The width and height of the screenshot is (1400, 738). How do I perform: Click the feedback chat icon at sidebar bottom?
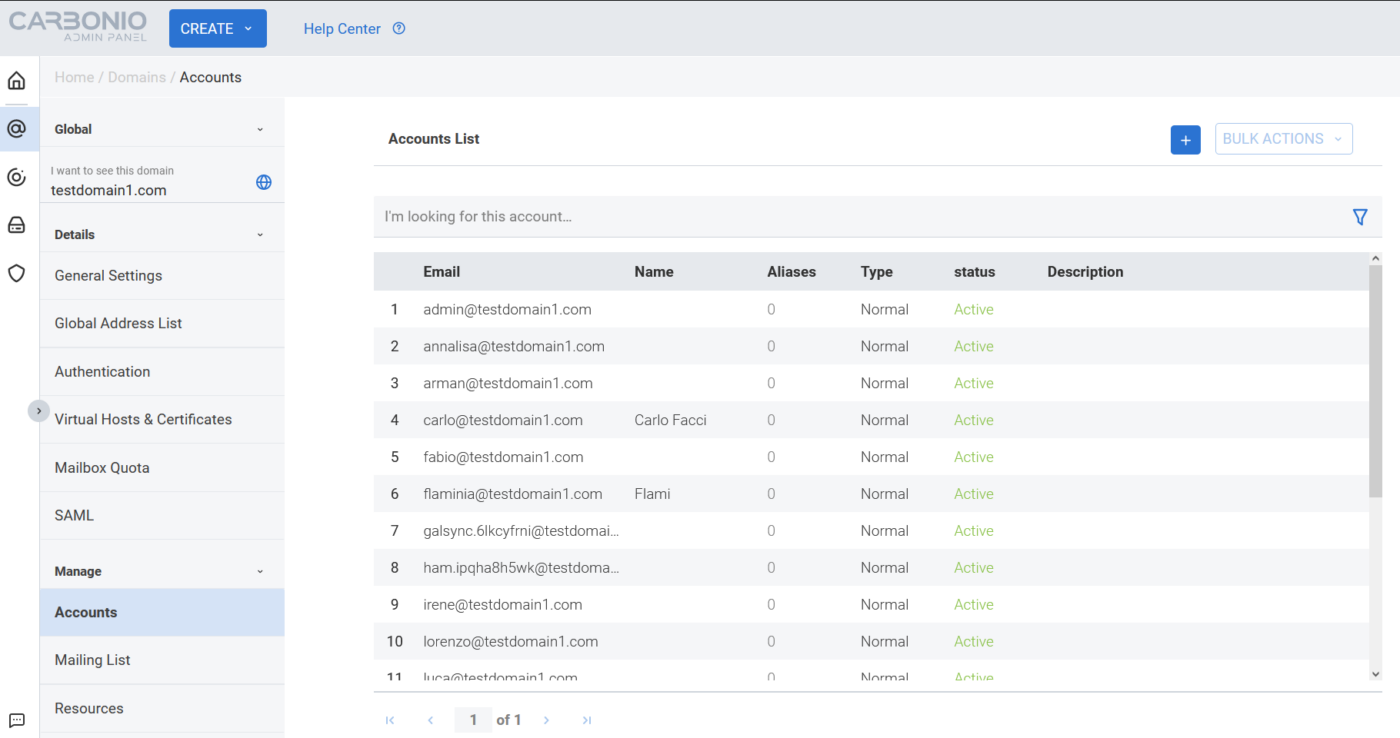[16, 721]
